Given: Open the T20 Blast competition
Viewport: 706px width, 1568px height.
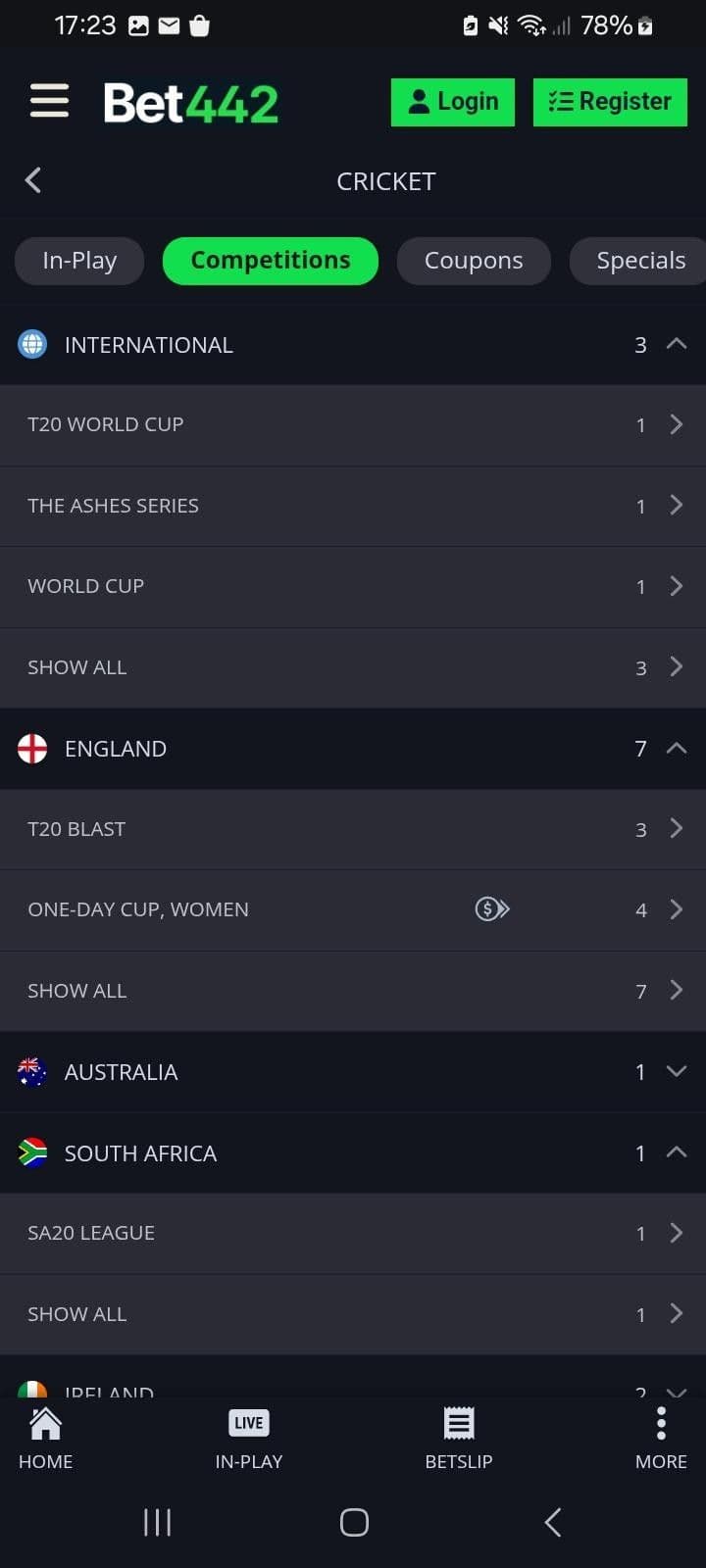Looking at the screenshot, I should (x=353, y=829).
